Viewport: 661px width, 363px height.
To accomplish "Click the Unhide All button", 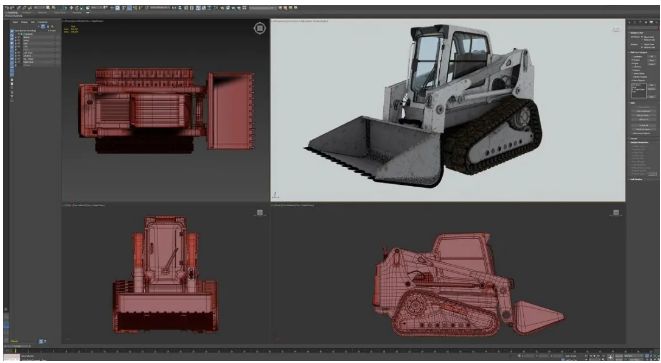I will click(643, 125).
